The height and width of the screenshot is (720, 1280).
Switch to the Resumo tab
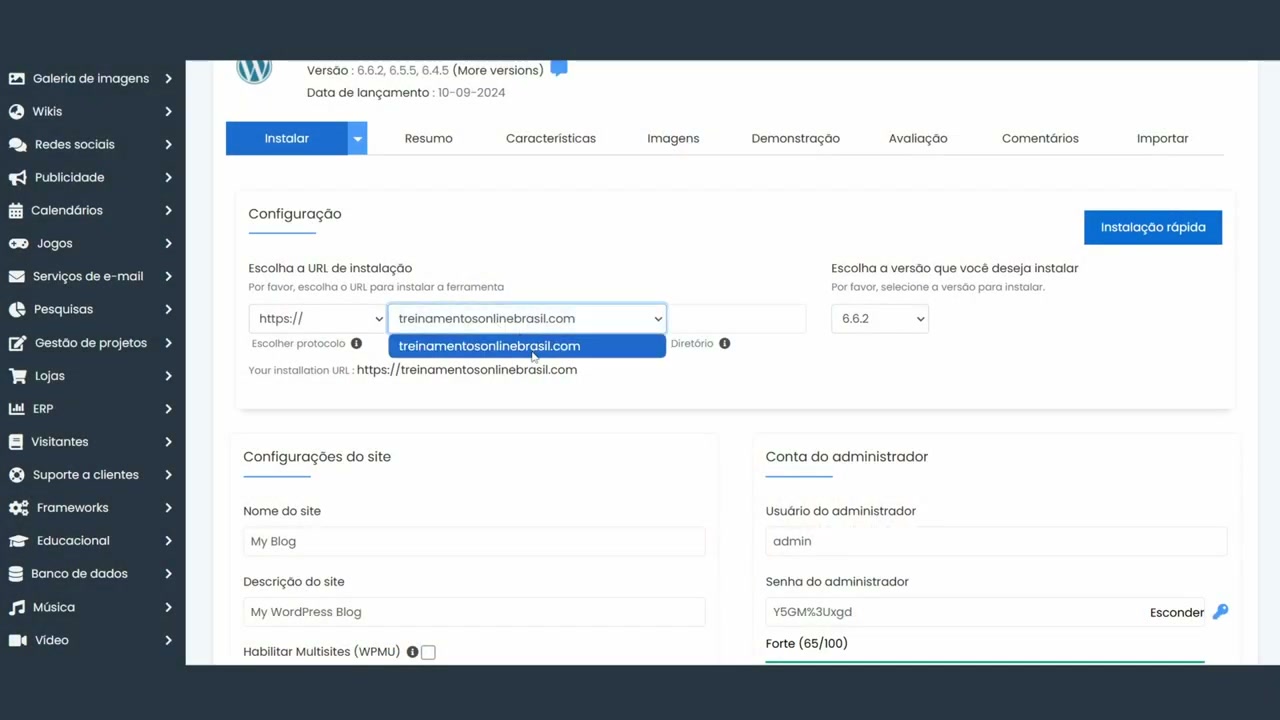tap(428, 139)
